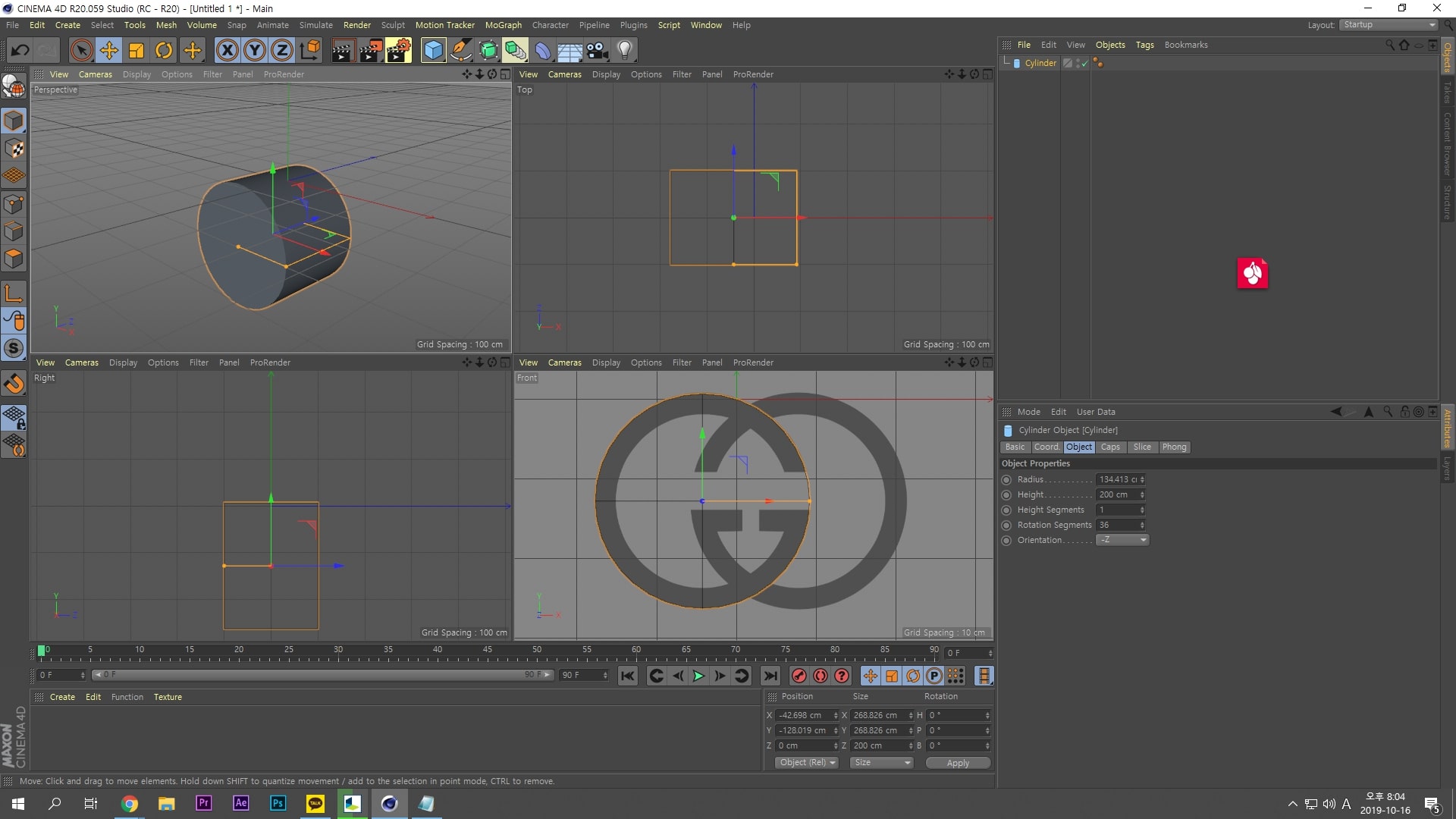Click Windows Start button
Screen dimensions: 1456x819
[18, 804]
